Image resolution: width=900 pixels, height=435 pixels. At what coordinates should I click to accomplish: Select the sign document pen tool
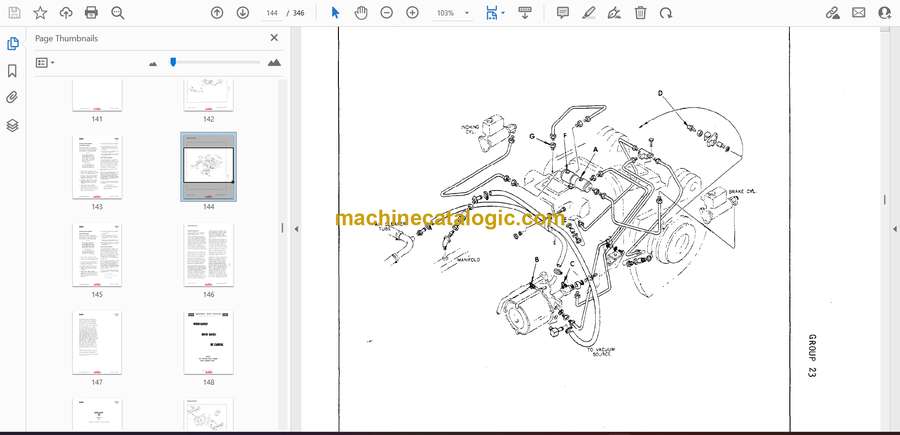614,13
